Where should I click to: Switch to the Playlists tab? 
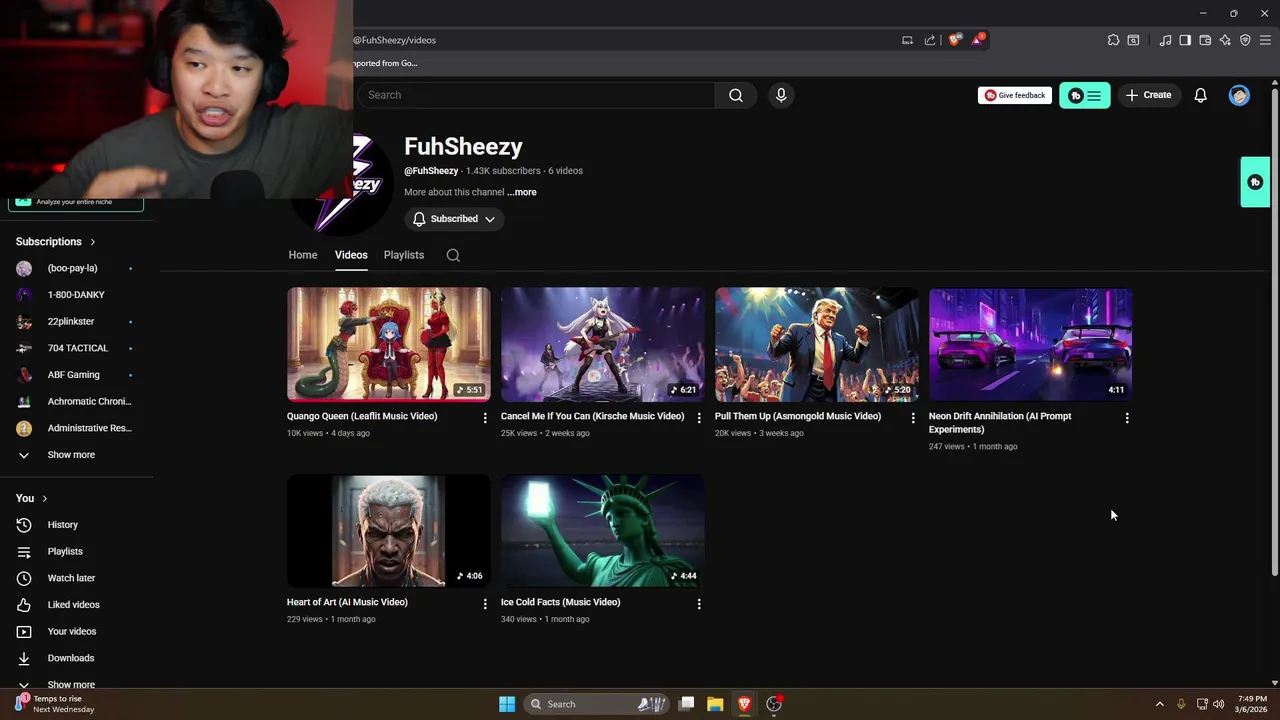(x=404, y=255)
